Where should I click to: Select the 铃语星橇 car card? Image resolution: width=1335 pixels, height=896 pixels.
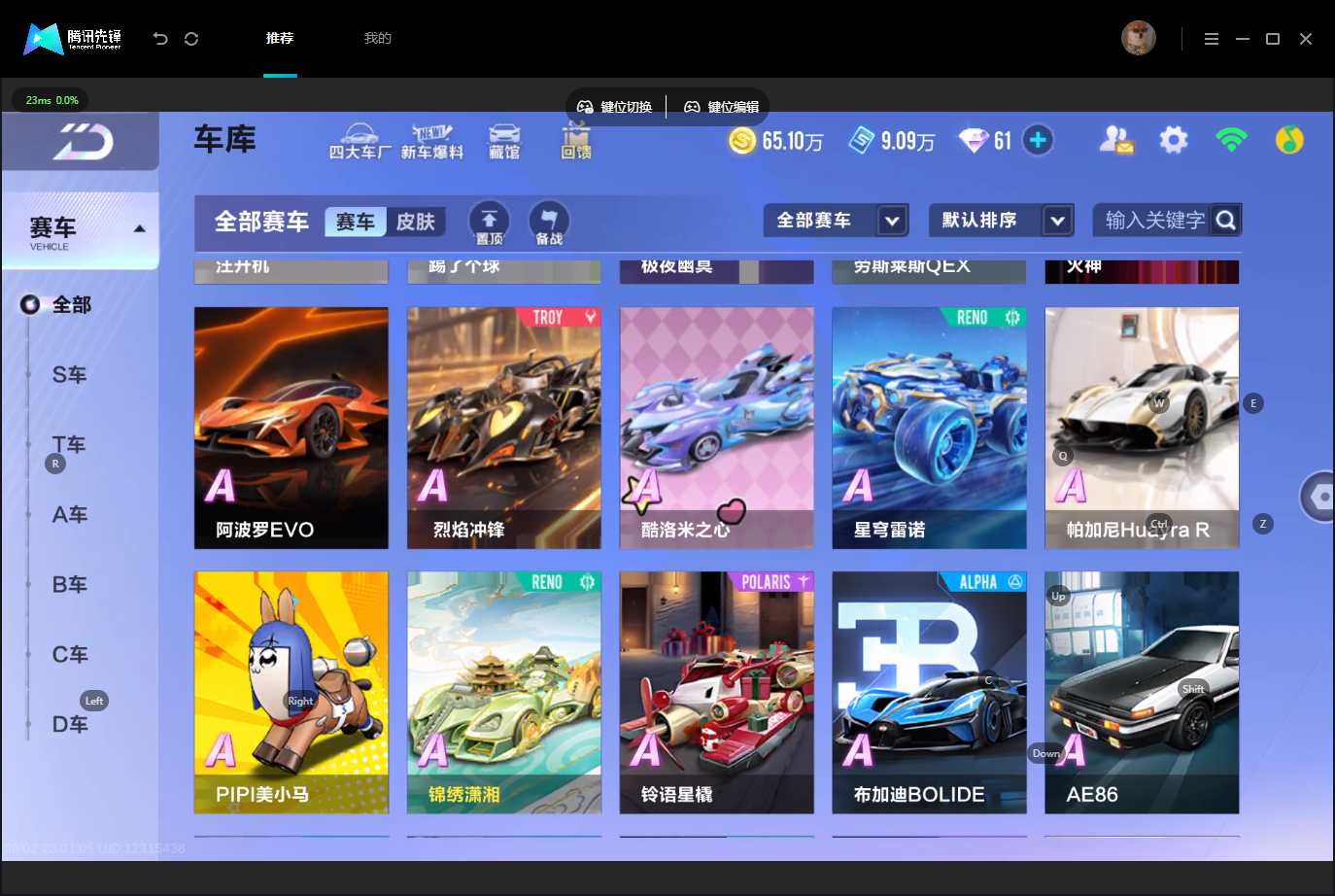pos(717,693)
